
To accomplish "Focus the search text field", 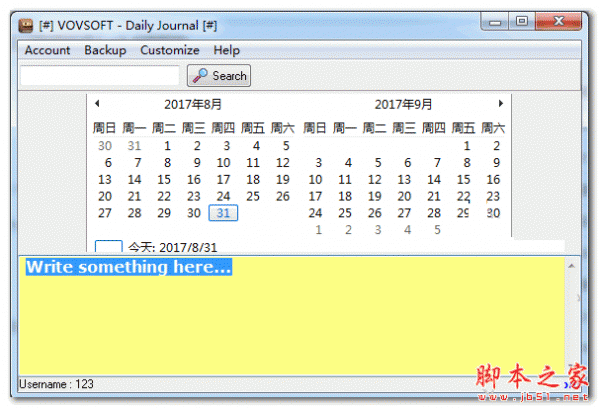I will pos(99,75).
